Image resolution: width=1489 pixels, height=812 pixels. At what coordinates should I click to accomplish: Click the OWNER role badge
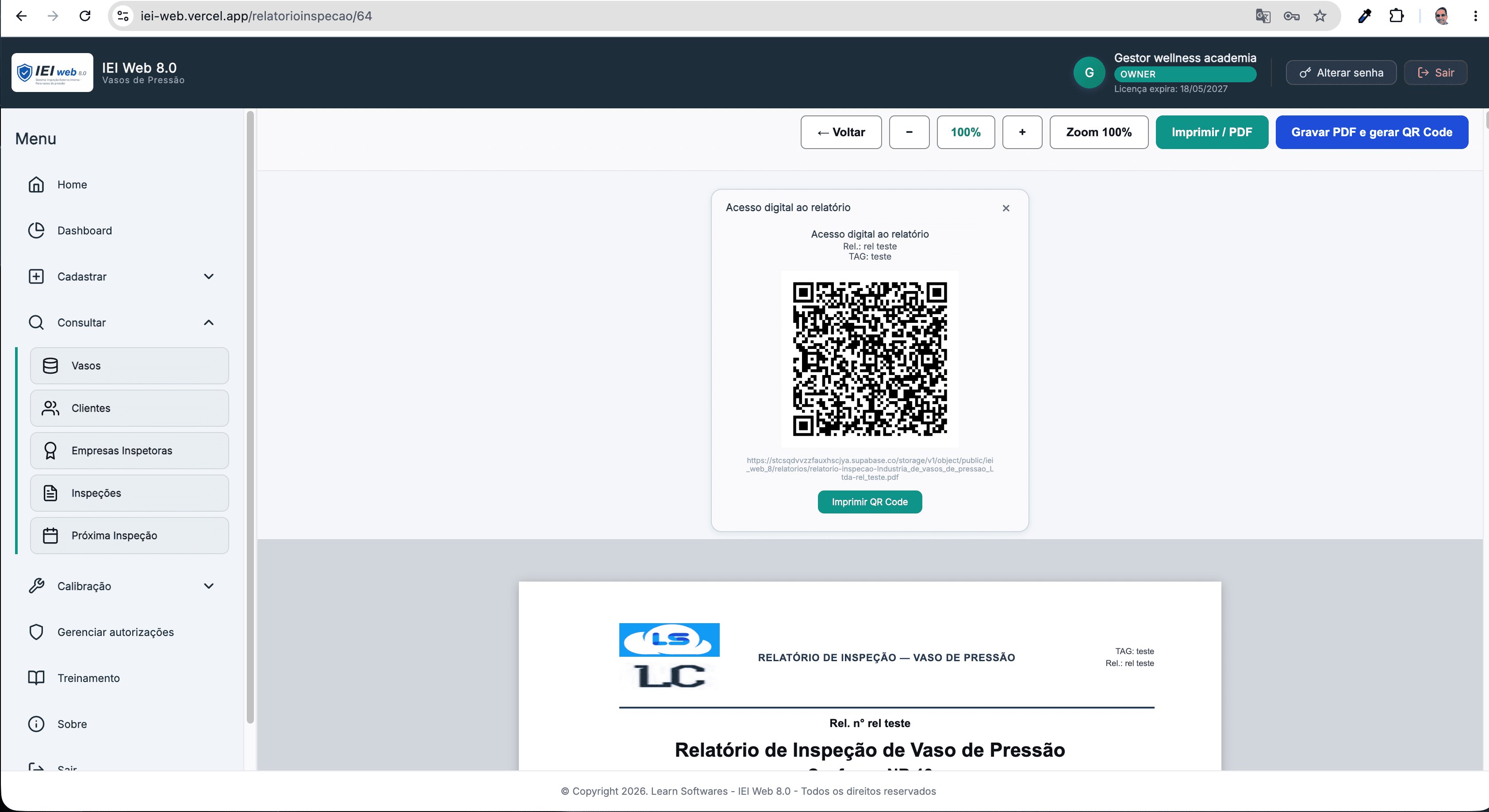[1185, 74]
